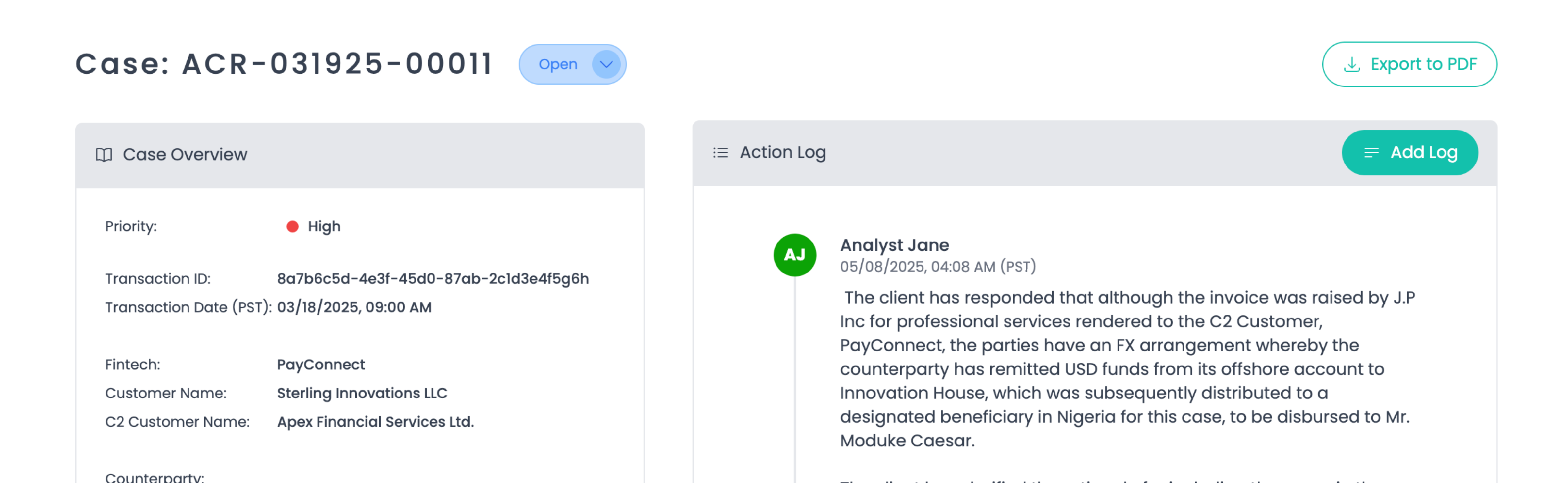Click the Open status label

click(x=558, y=65)
